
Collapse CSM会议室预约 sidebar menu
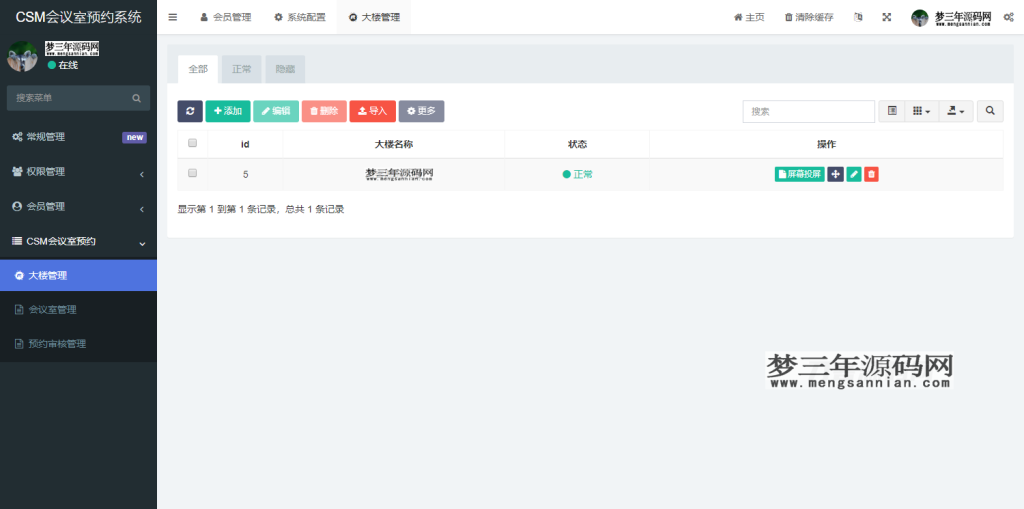78,241
